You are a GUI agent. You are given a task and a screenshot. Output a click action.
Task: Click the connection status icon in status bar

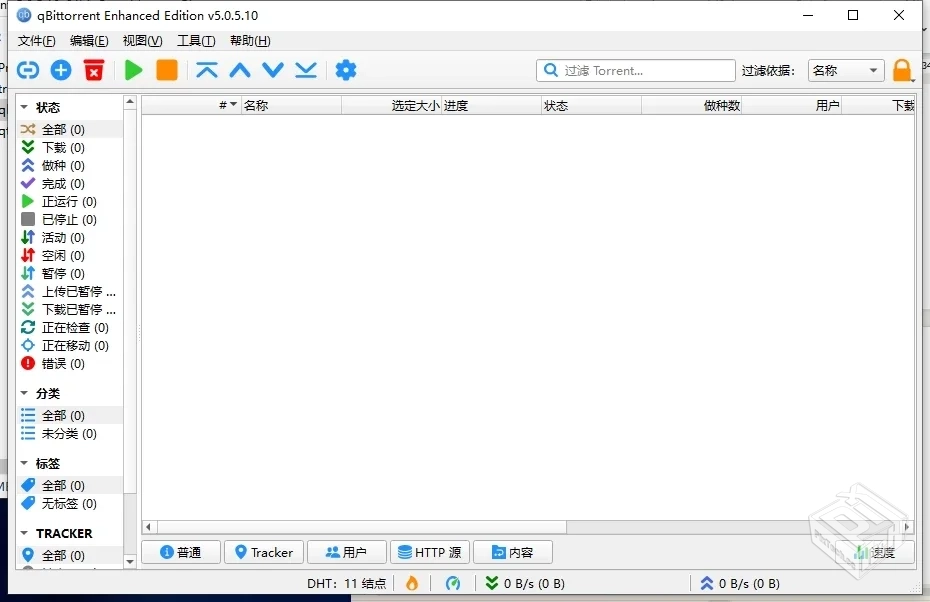(x=453, y=583)
